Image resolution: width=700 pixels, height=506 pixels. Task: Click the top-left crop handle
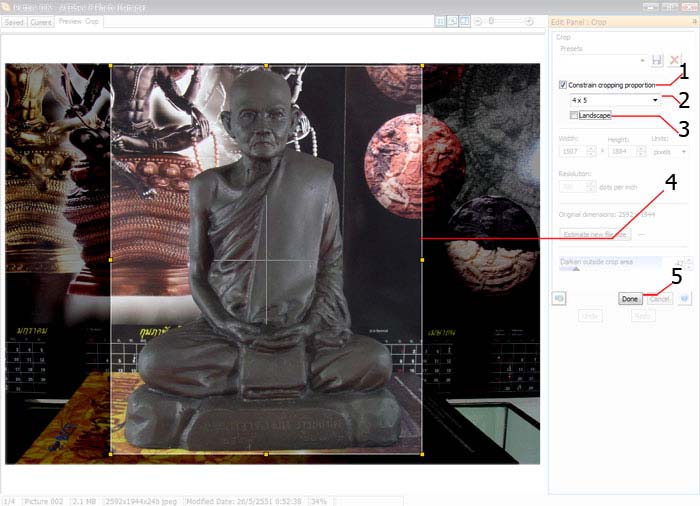pyautogui.click(x=110, y=66)
